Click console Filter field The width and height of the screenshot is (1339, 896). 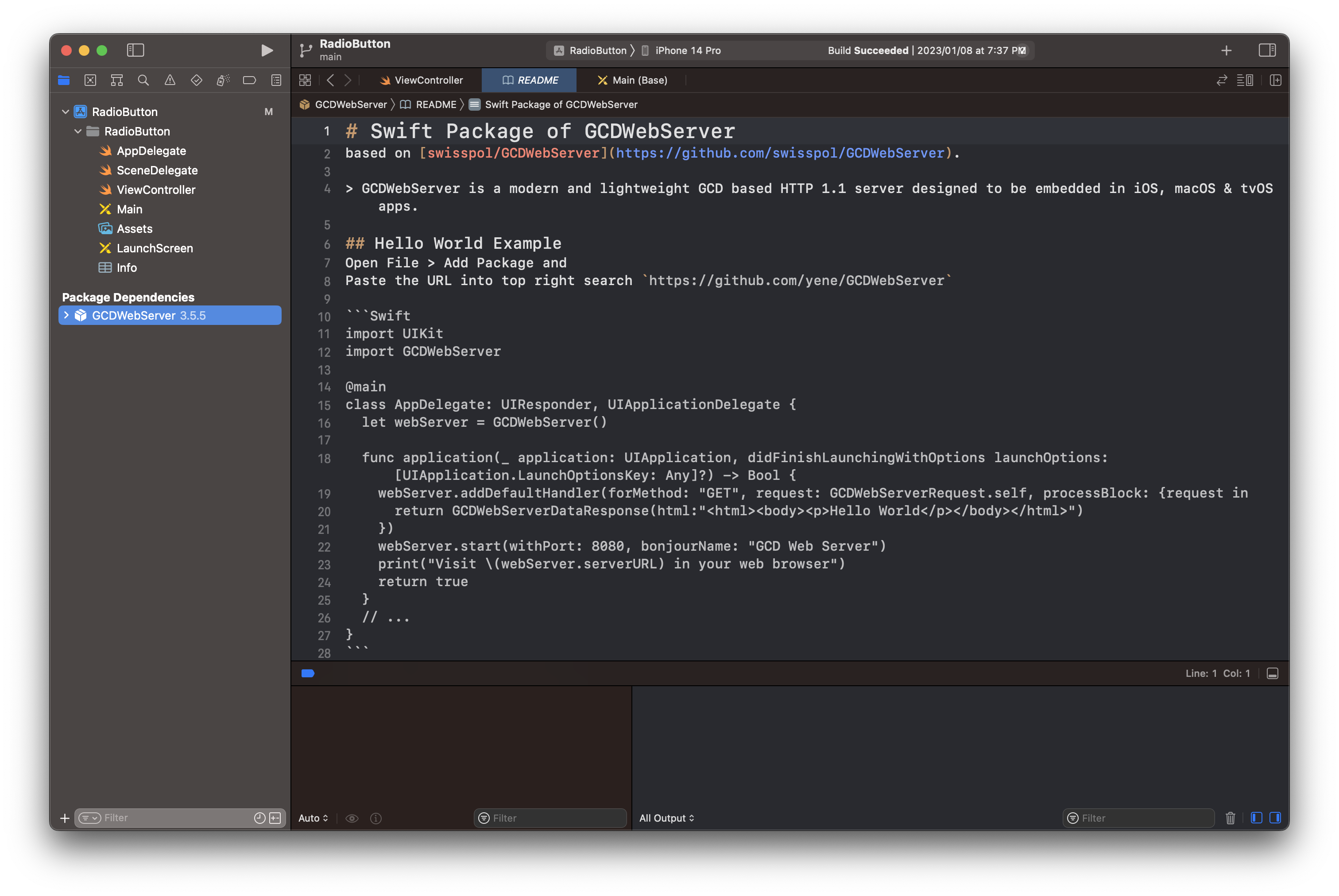pyautogui.click(x=1138, y=818)
